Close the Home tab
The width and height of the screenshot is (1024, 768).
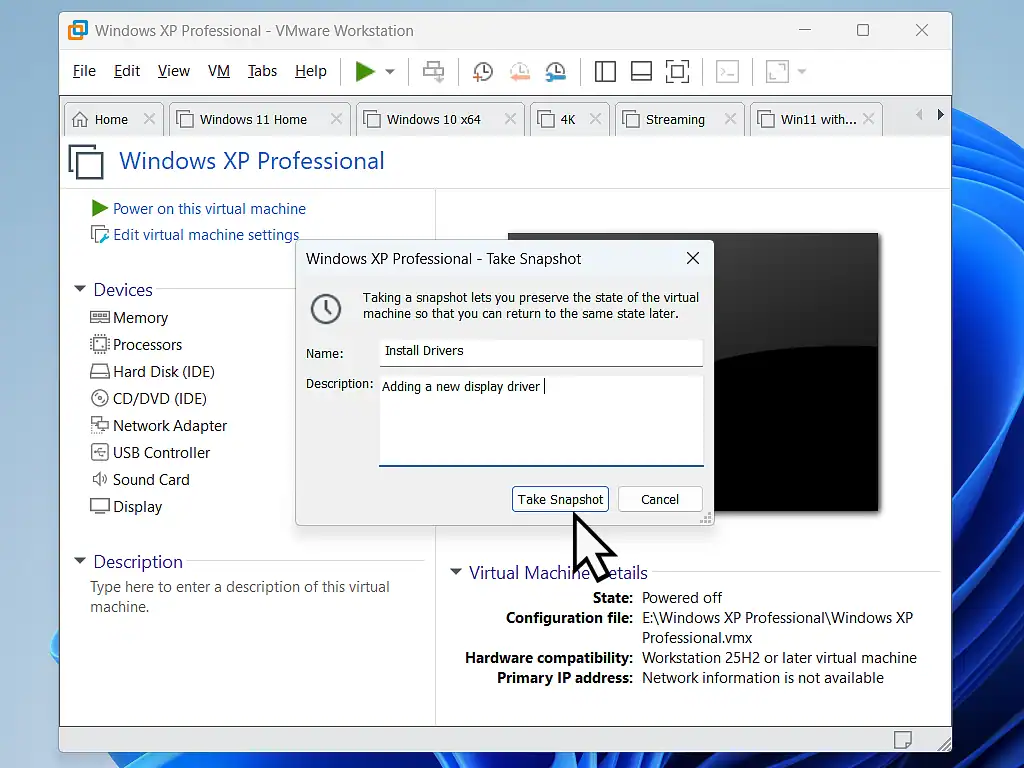(x=150, y=119)
